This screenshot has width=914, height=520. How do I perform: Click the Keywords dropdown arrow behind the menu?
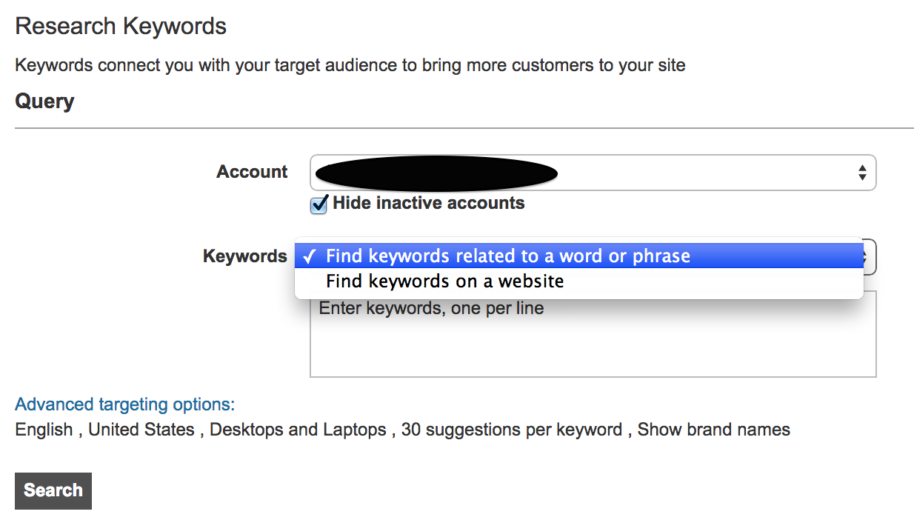[x=869, y=257]
